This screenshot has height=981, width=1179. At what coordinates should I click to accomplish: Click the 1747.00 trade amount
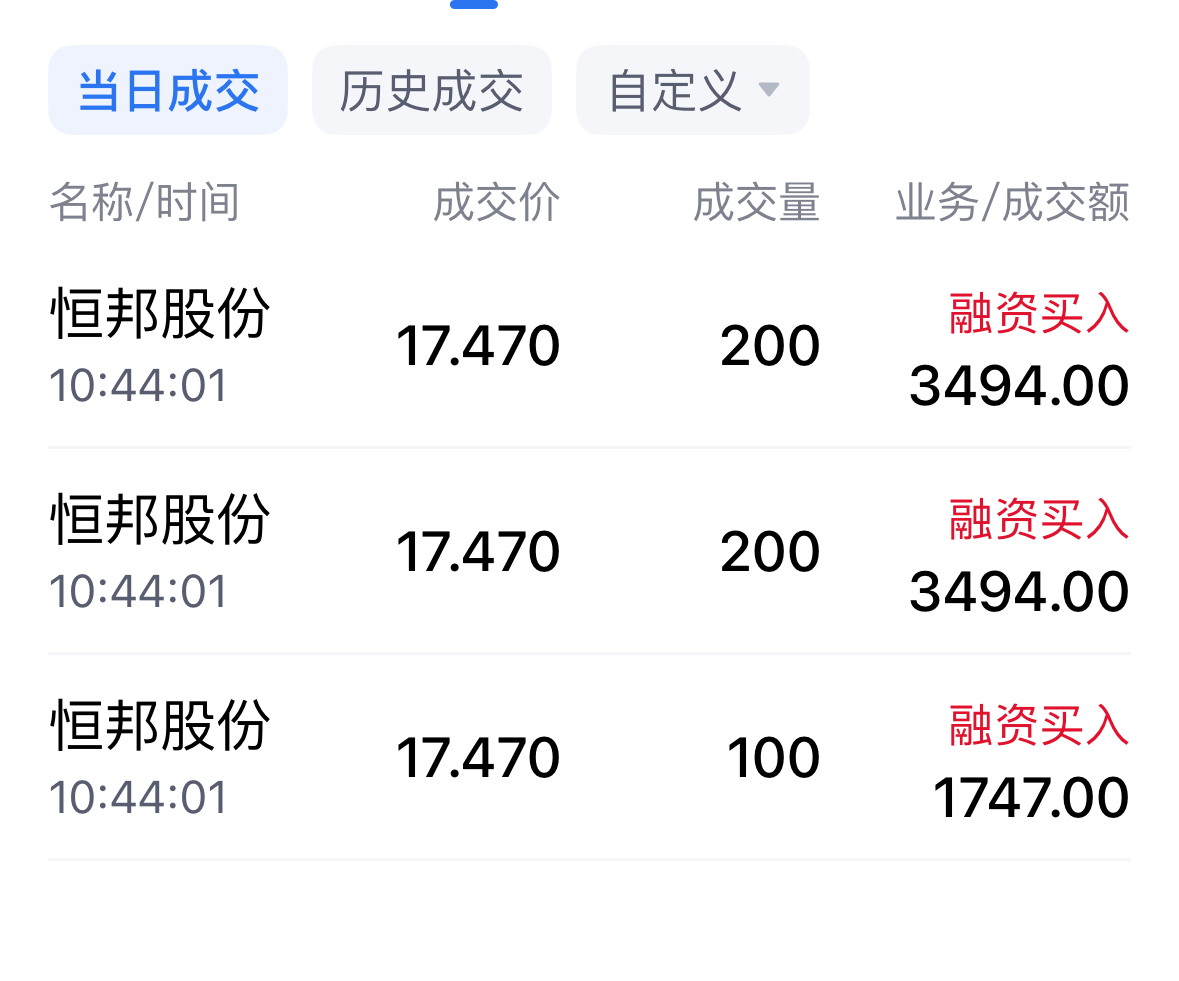tap(1030, 798)
